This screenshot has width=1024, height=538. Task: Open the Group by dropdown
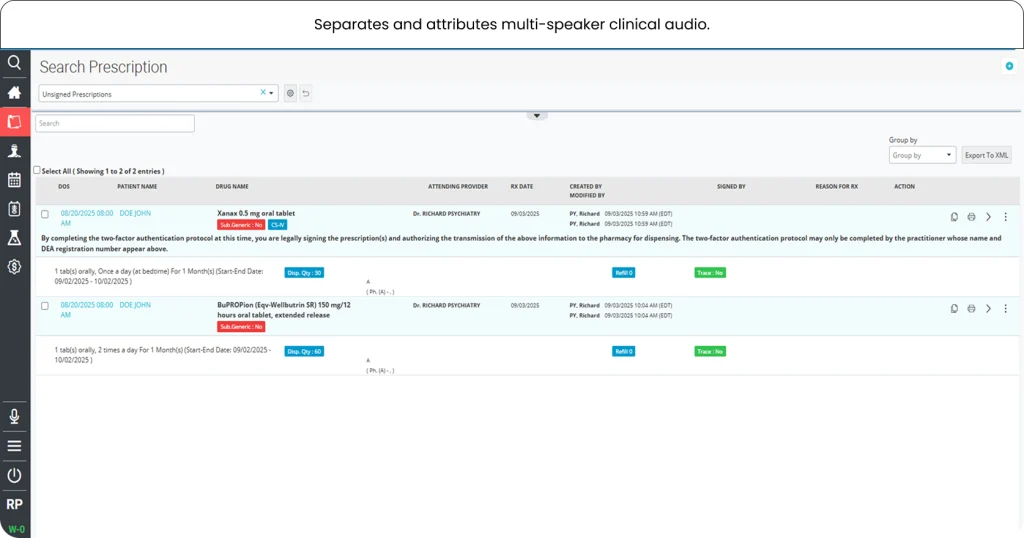coord(922,155)
